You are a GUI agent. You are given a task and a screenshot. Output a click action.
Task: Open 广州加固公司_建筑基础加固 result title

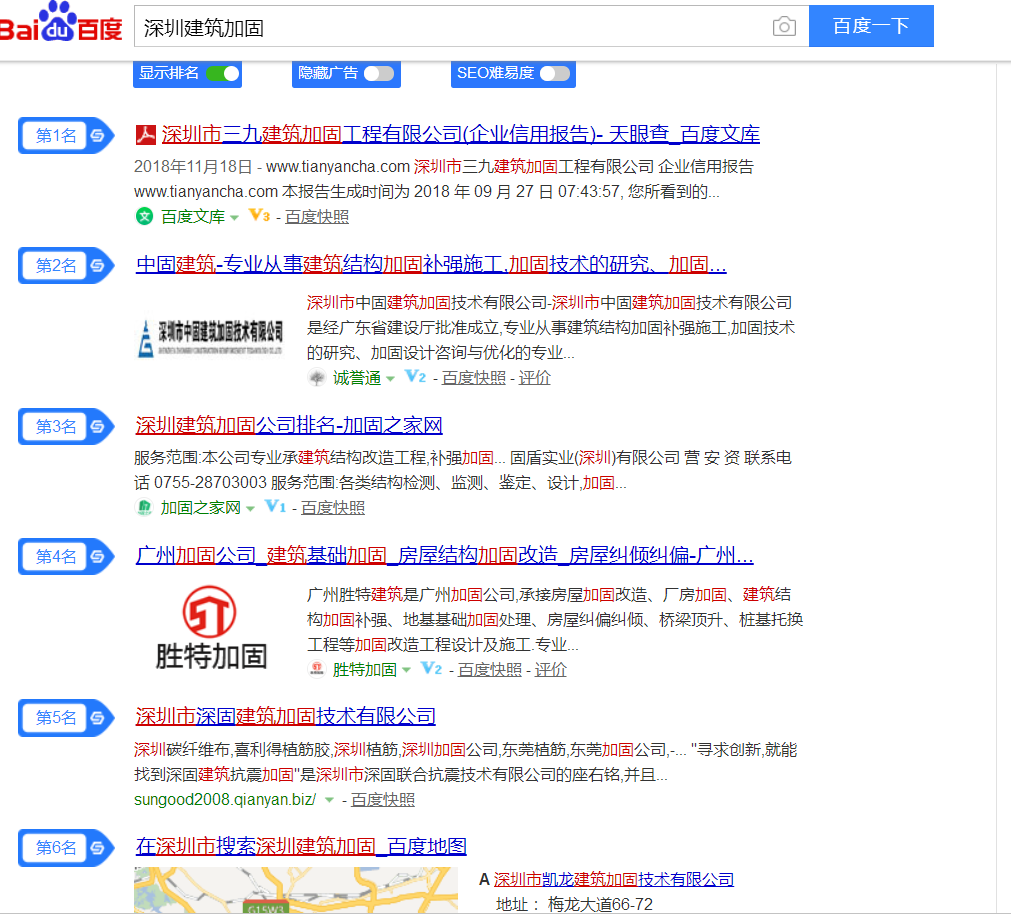click(445, 555)
